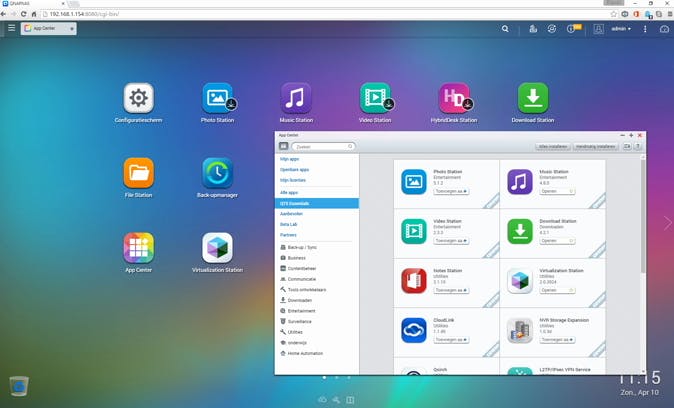Open Notes Station 'Toevoegen aan' dropdown
Viewport: 674px width, 408px height.
pyautogui.click(x=451, y=290)
